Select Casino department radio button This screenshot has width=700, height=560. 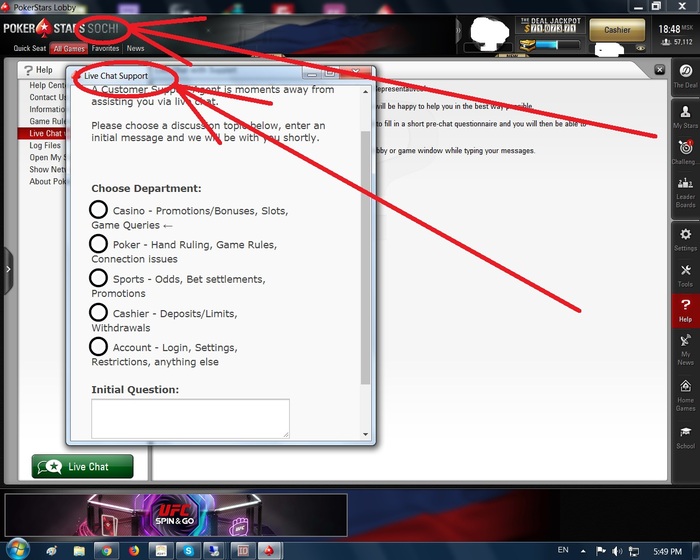98,209
